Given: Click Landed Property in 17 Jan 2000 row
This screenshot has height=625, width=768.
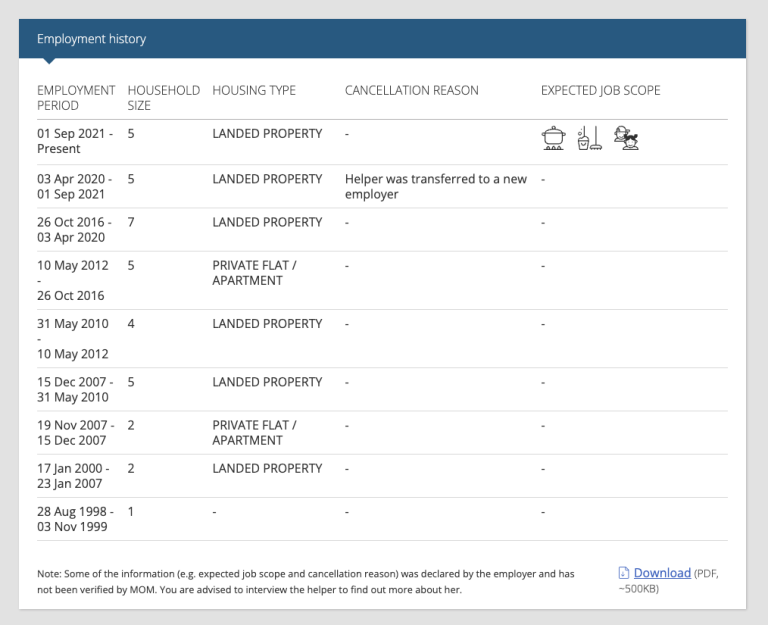Looking at the screenshot, I should click(267, 469).
